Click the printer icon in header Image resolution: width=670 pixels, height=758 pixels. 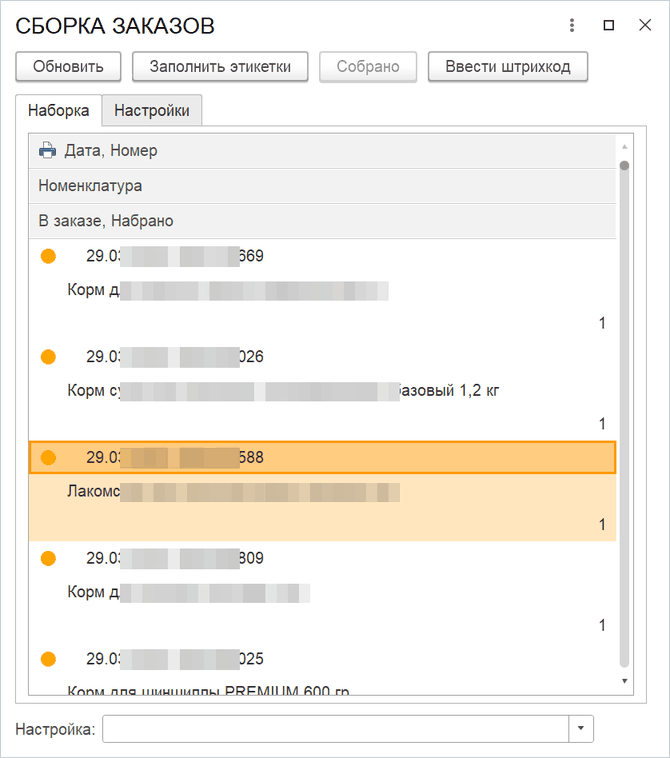click(x=47, y=150)
